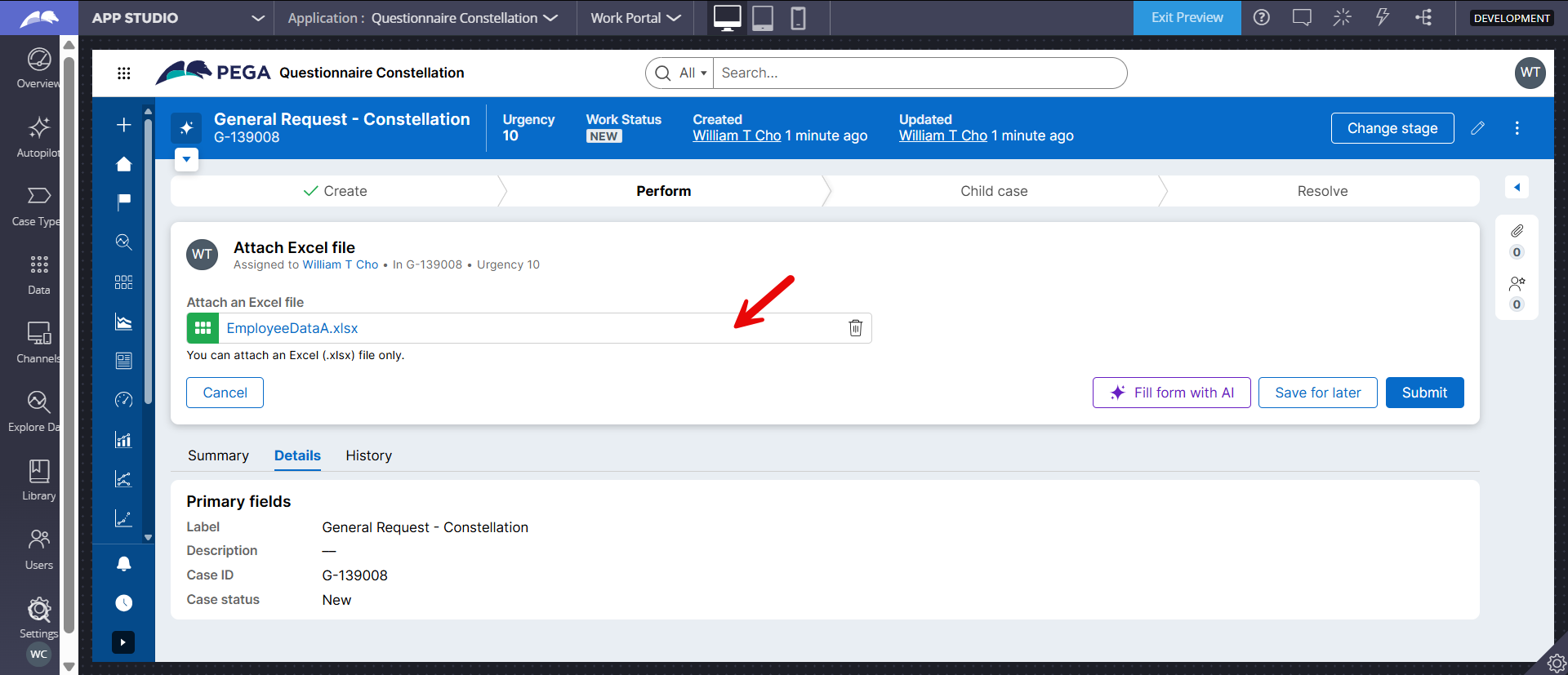The width and height of the screenshot is (1568, 675).
Task: Open the help question mark icon
Action: click(x=1262, y=17)
